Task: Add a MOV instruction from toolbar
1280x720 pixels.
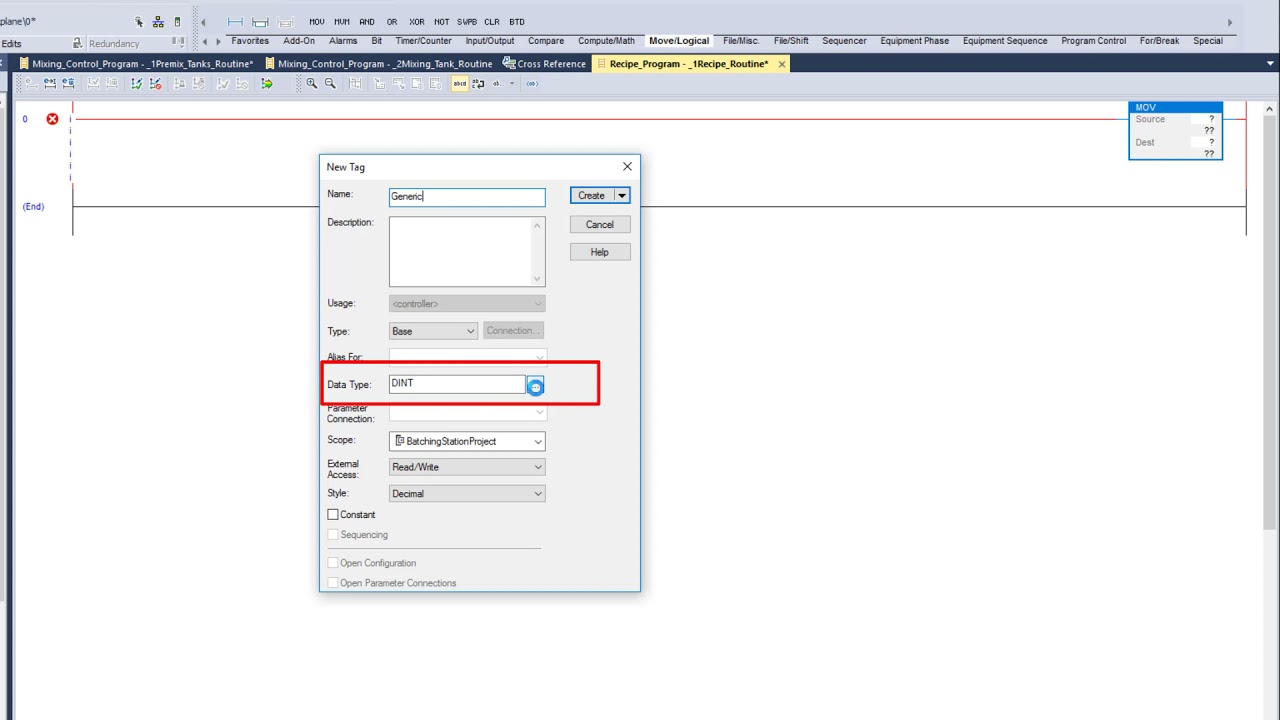Action: 317,21
